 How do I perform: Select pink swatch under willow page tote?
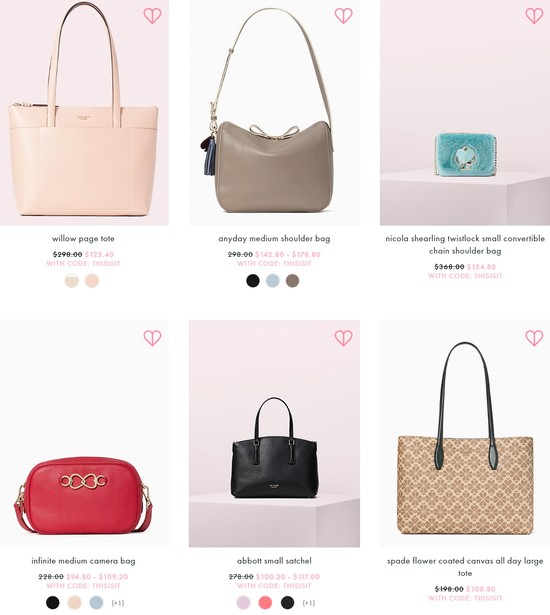(x=92, y=281)
